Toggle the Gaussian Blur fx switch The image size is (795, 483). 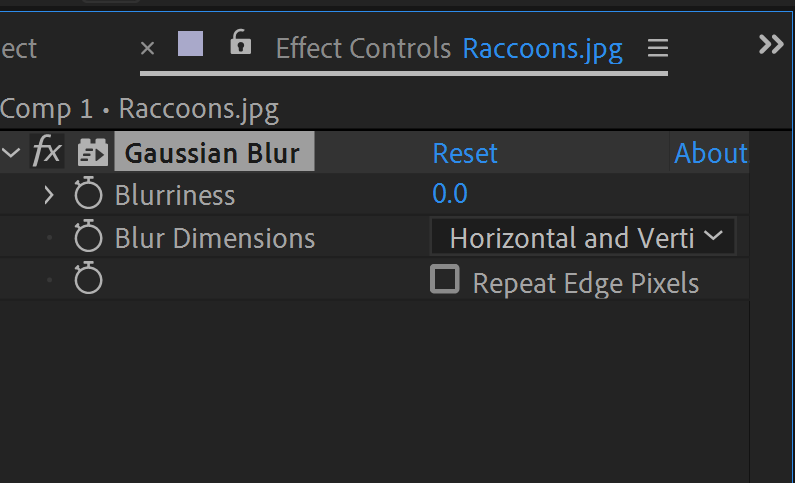click(x=47, y=152)
